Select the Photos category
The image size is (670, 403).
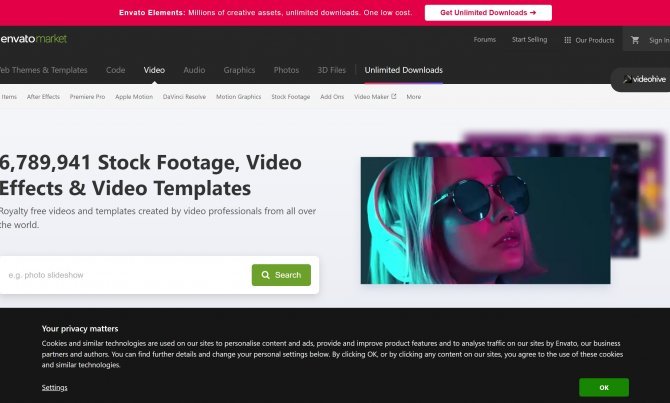click(x=286, y=70)
